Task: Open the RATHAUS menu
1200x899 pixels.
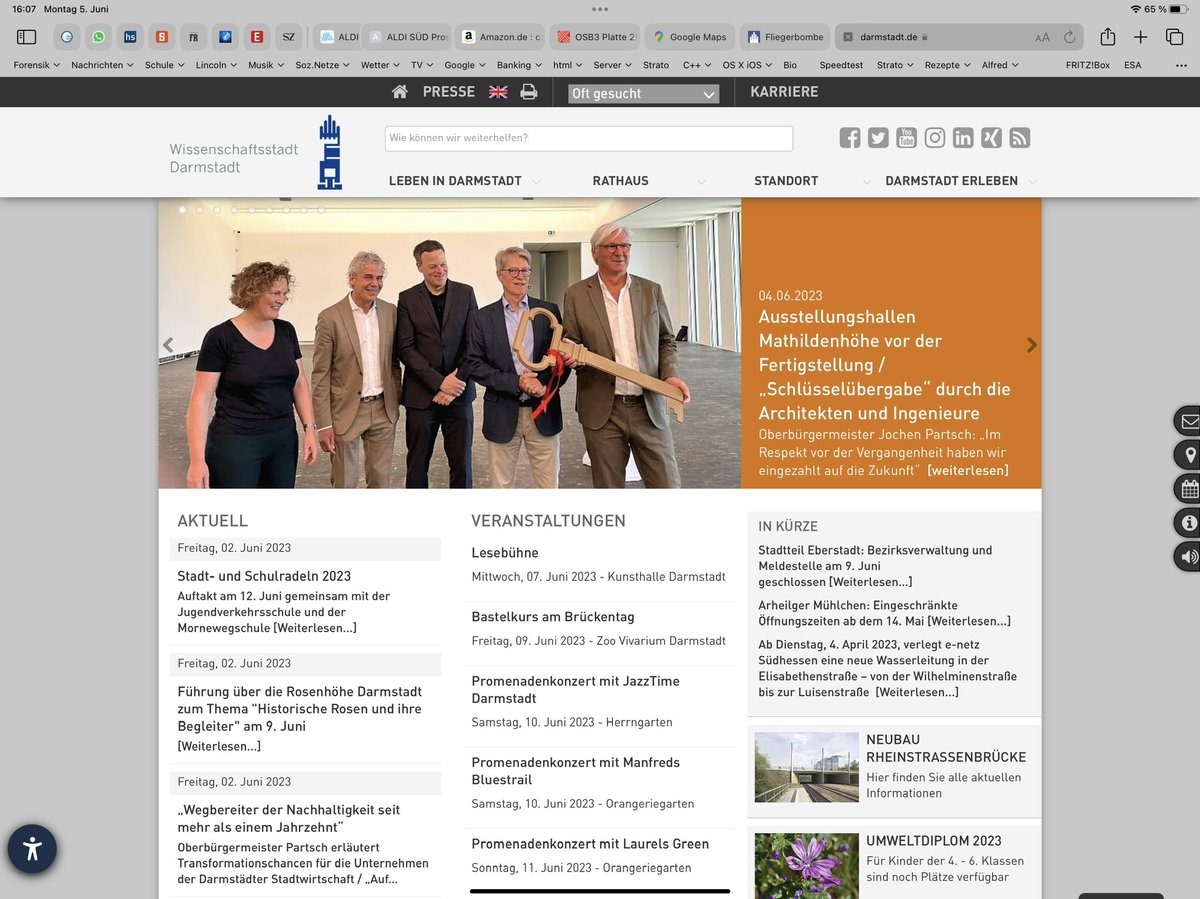Action: click(x=620, y=181)
